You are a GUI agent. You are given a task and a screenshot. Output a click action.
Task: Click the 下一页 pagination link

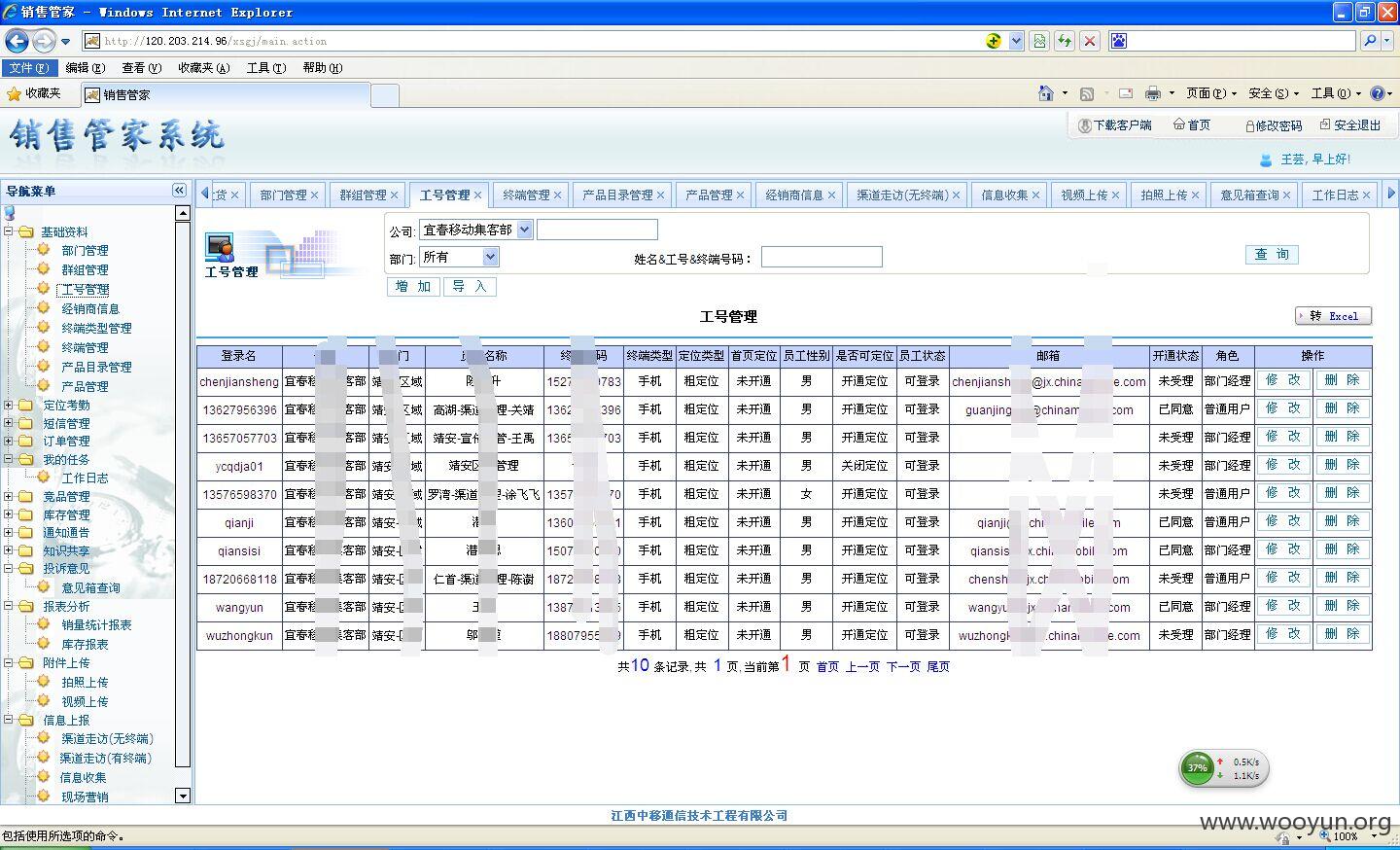point(903,667)
